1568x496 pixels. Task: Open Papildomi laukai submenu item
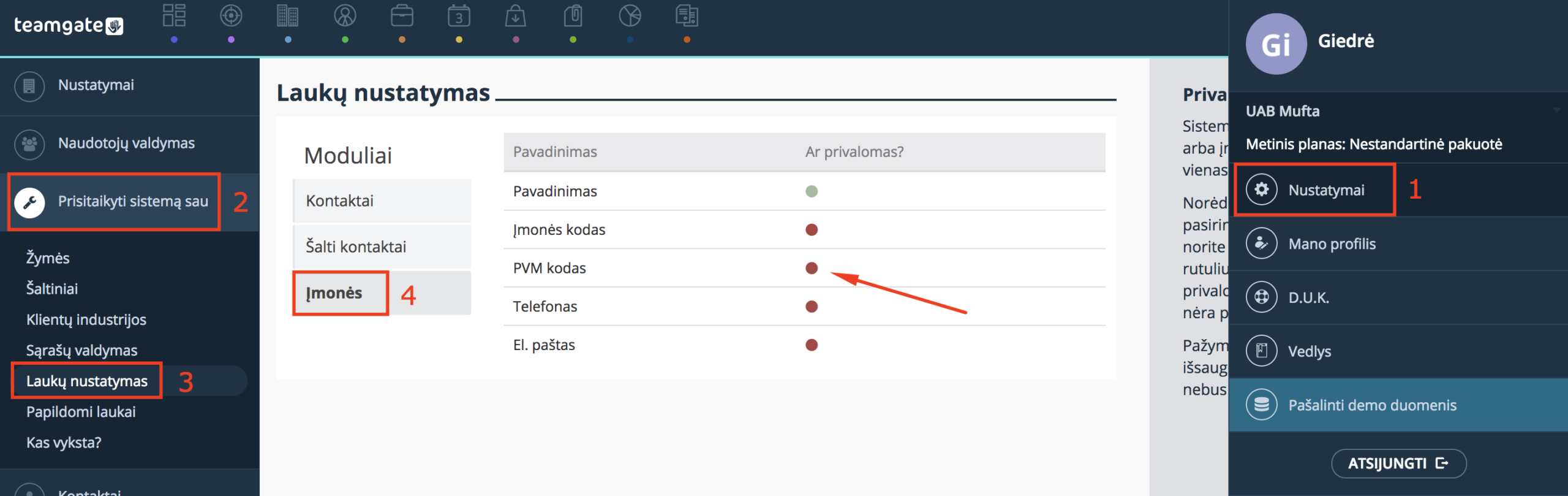[x=81, y=411]
